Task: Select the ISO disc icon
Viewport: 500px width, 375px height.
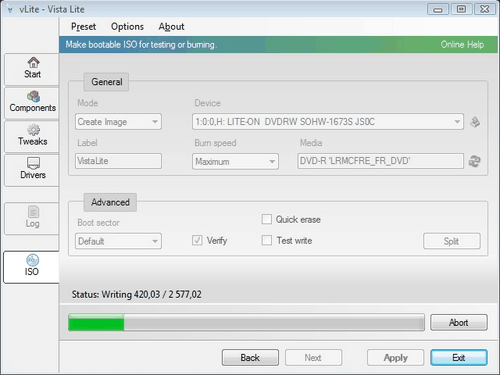Action: pyautogui.click(x=32, y=260)
